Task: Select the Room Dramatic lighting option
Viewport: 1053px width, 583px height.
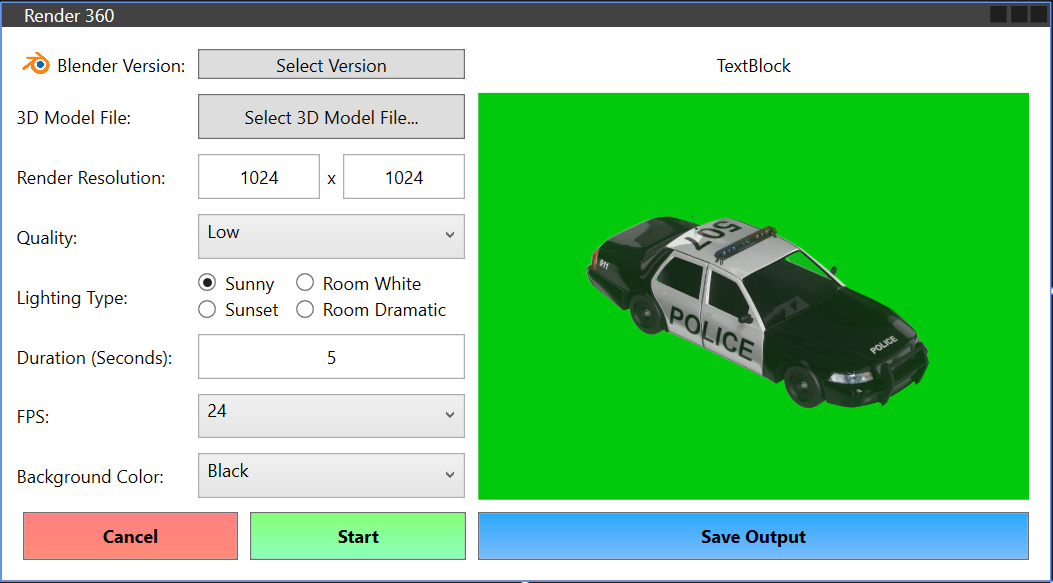Action: [305, 309]
